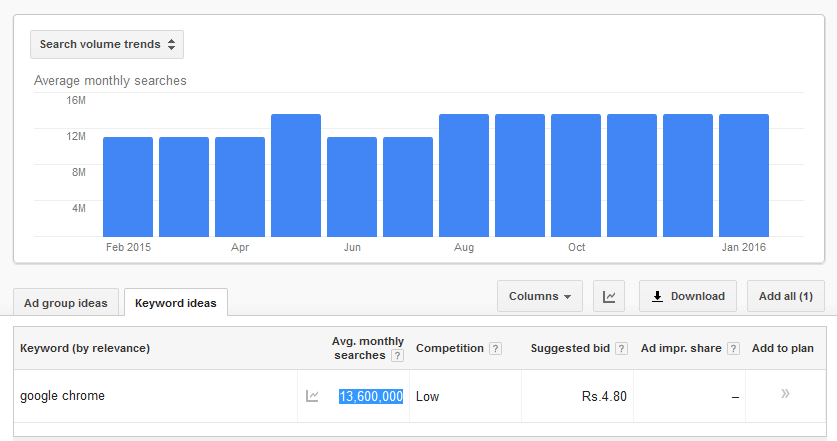Add google chrome to plan arrows
Image resolution: width=837 pixels, height=441 pixels.
pos(785,394)
